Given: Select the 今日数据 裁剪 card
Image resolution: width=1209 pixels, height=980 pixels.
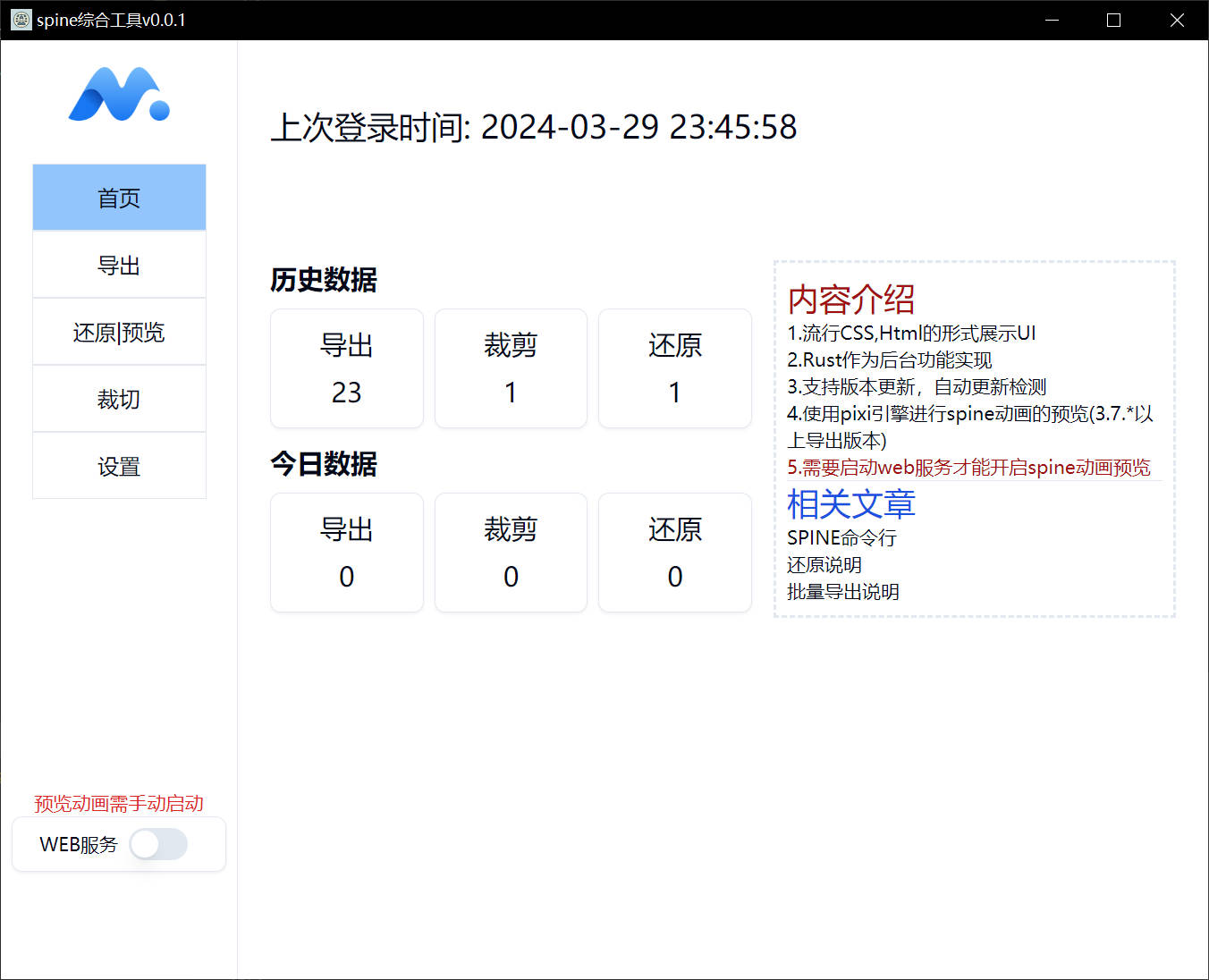Looking at the screenshot, I should coord(511,553).
